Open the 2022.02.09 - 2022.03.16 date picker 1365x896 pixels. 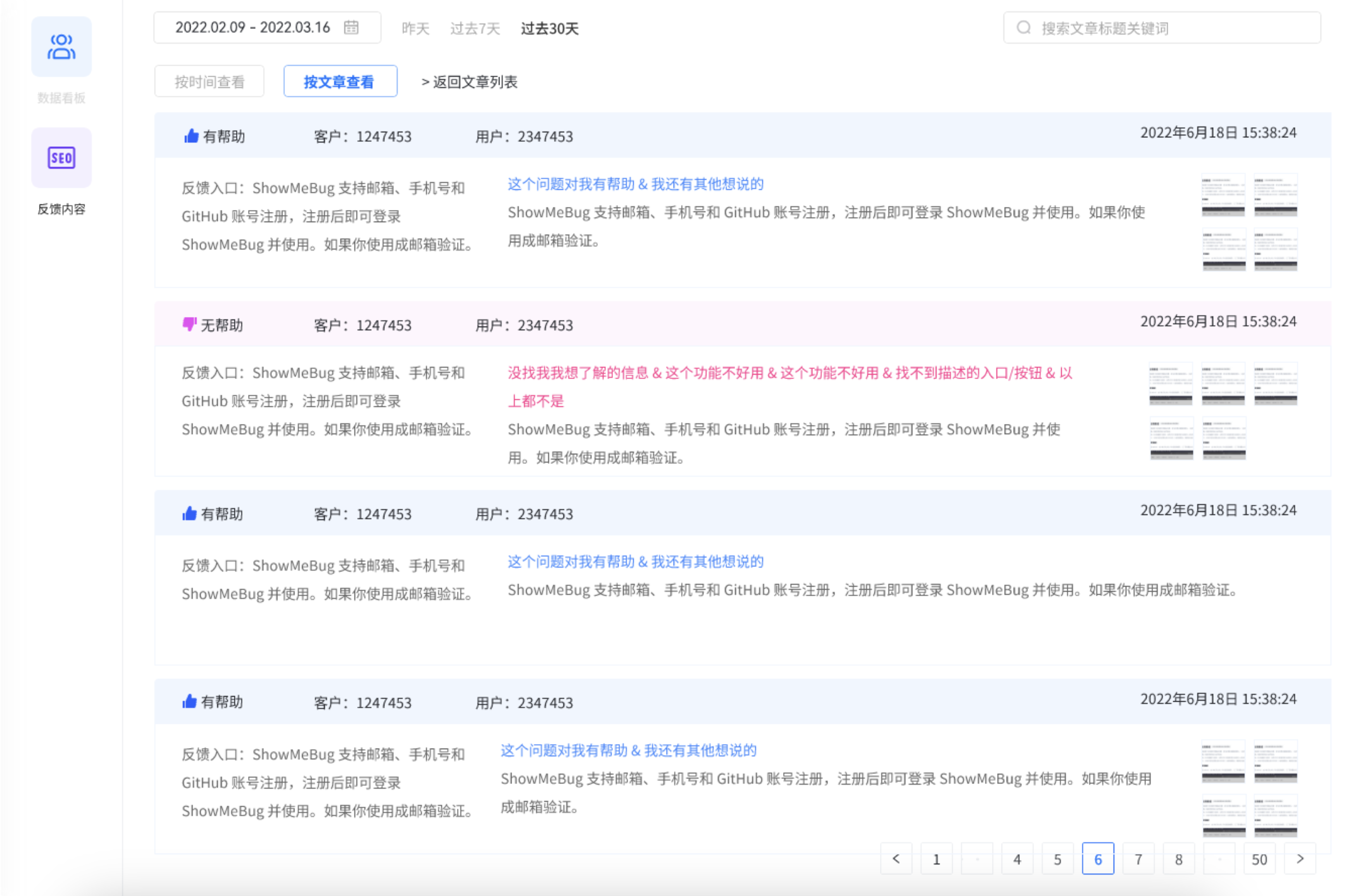[267, 27]
